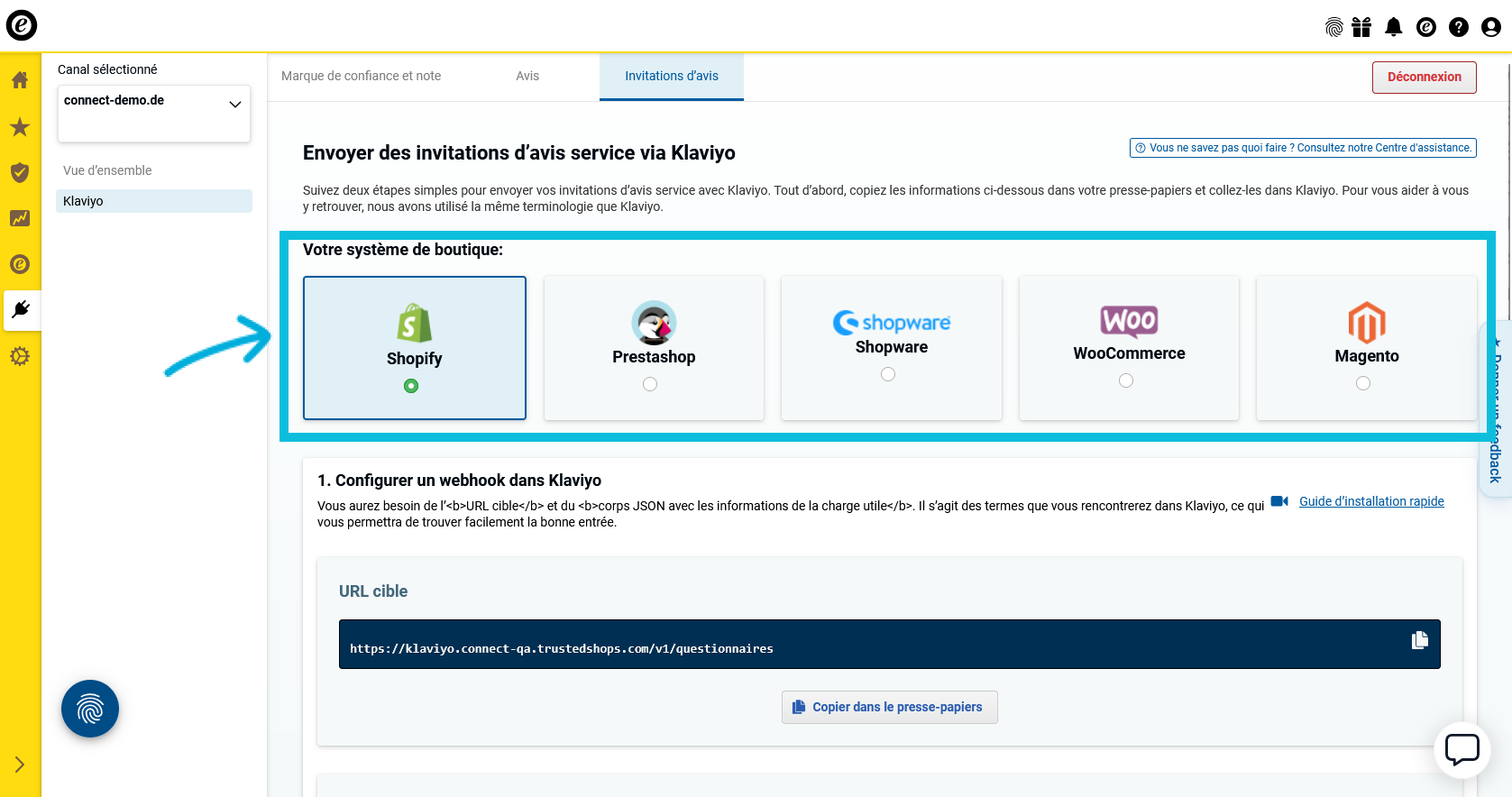Open Guide d'installation rapide link

point(1371,501)
